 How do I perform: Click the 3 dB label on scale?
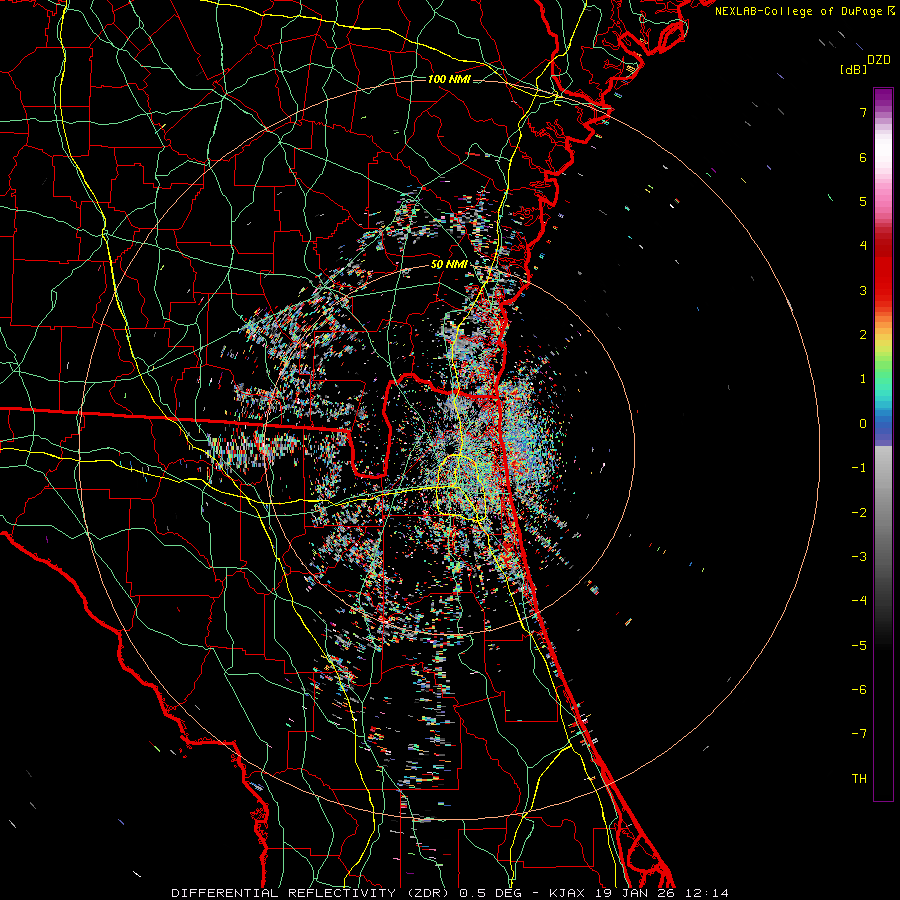coord(863,290)
